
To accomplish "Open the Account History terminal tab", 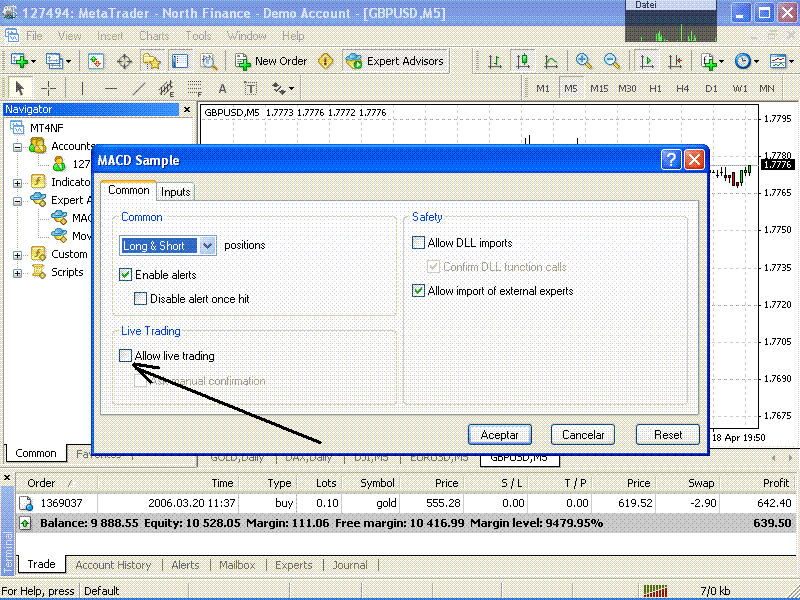I will pos(113,565).
